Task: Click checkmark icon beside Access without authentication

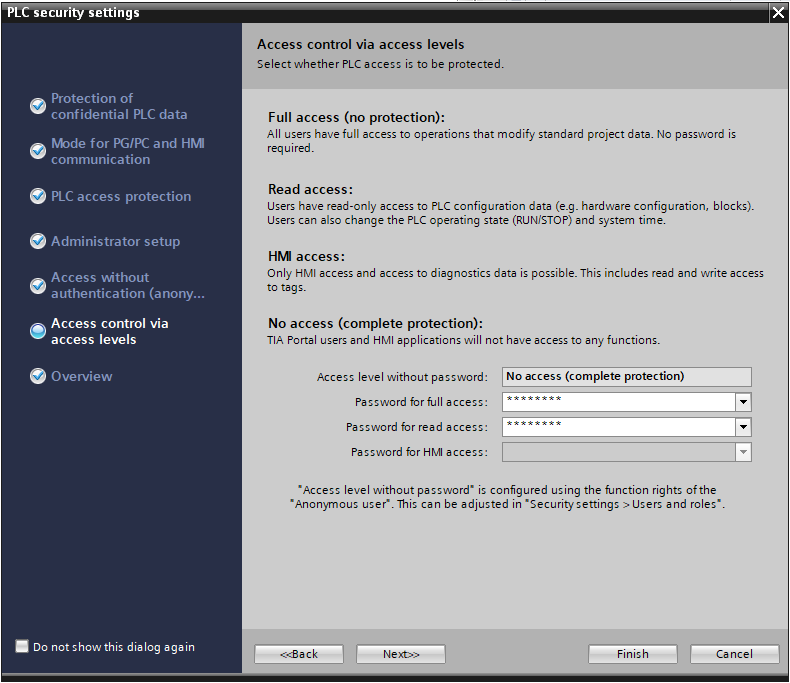Action: point(38,286)
